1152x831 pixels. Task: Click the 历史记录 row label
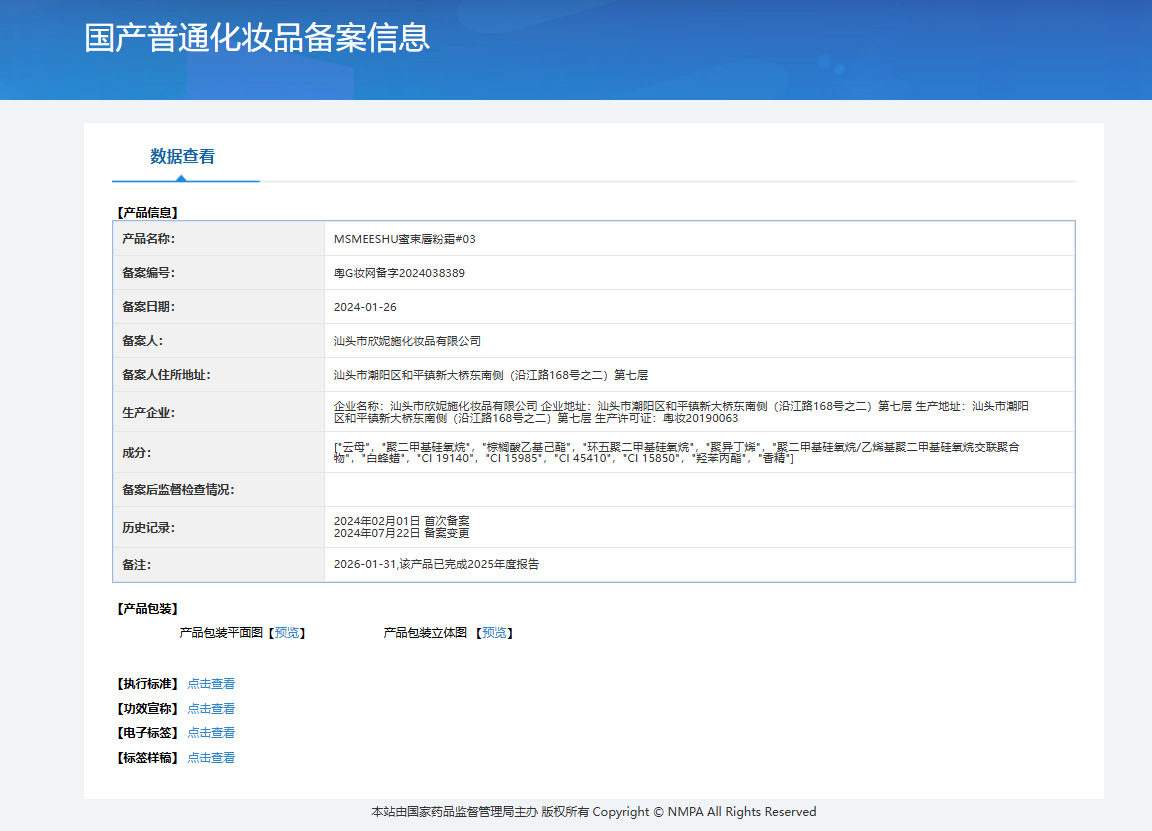coord(148,528)
